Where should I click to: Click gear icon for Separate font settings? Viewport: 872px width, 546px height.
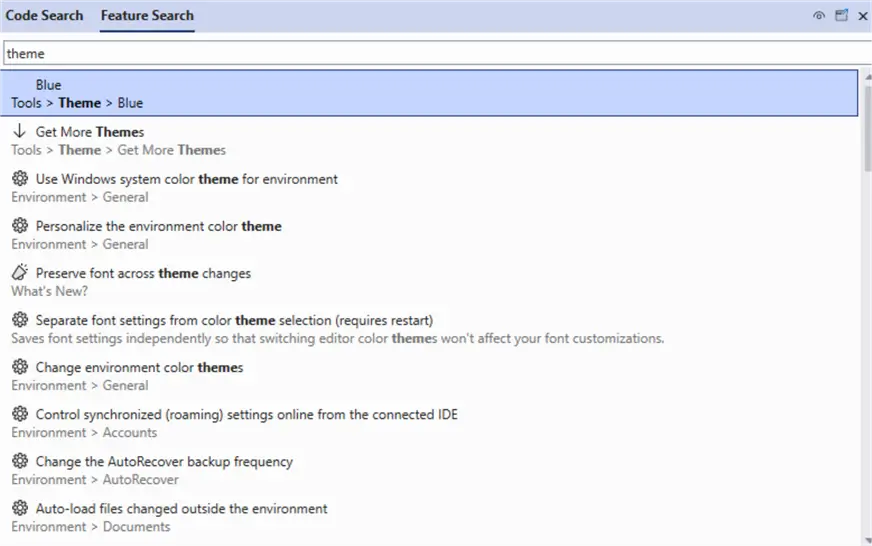click(x=19, y=320)
